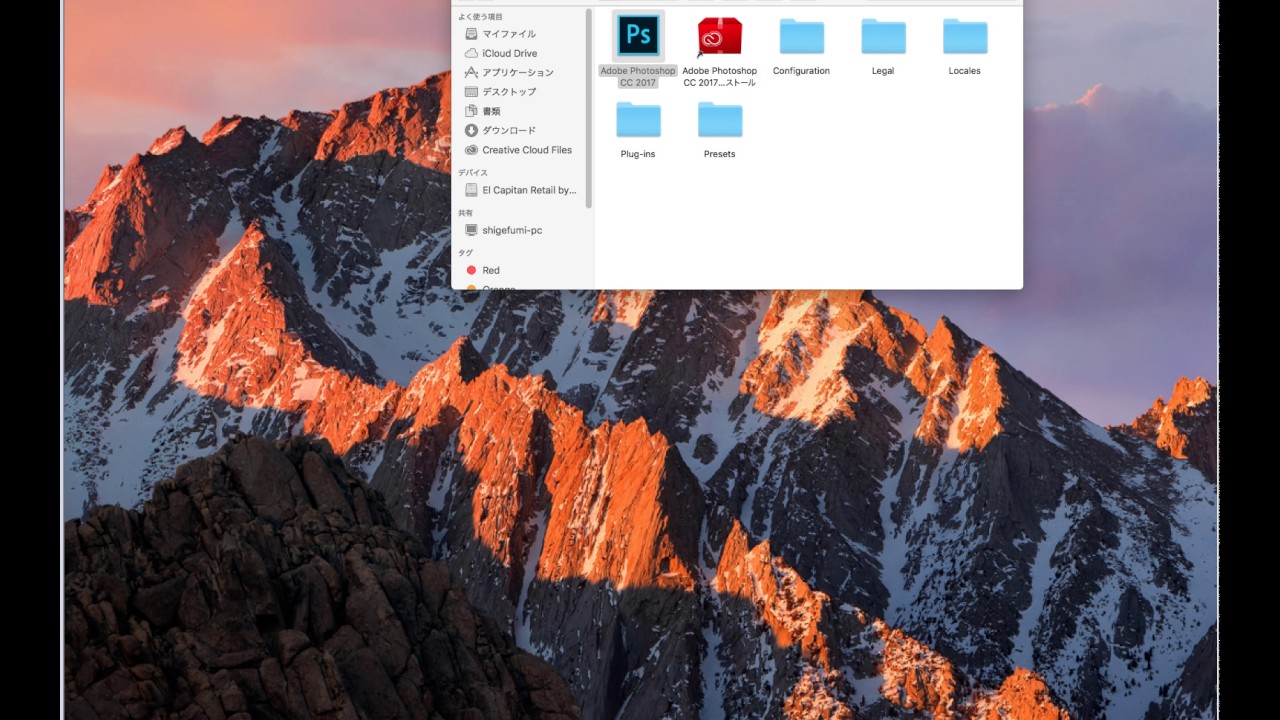Screen dimensions: 1280x720
Task: Select the red Photoshop uninstaller alias icon
Action: click(719, 37)
